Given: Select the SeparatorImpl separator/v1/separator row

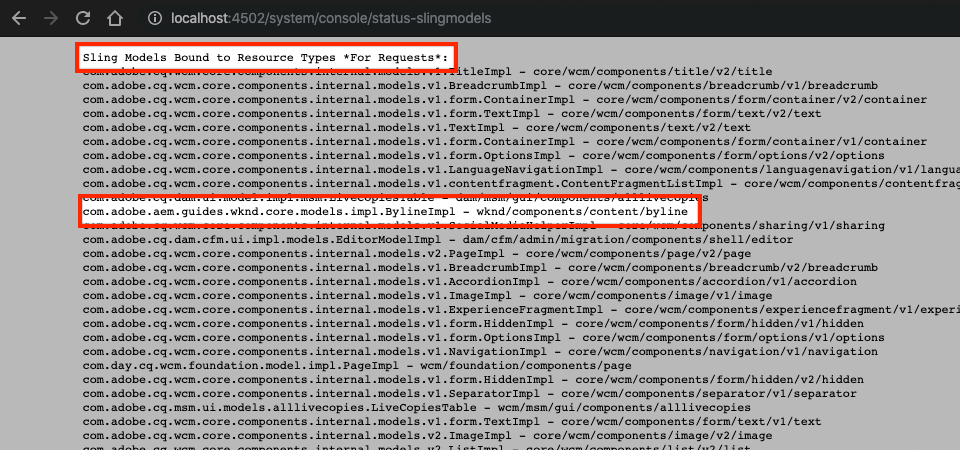Looking at the screenshot, I should pyautogui.click(x=470, y=394).
